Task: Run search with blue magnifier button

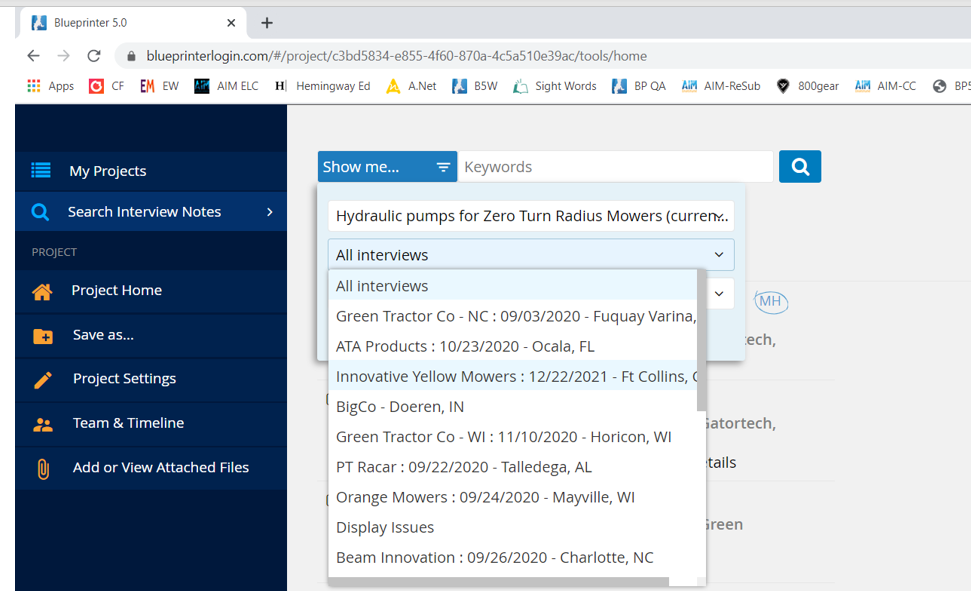Action: [799, 167]
